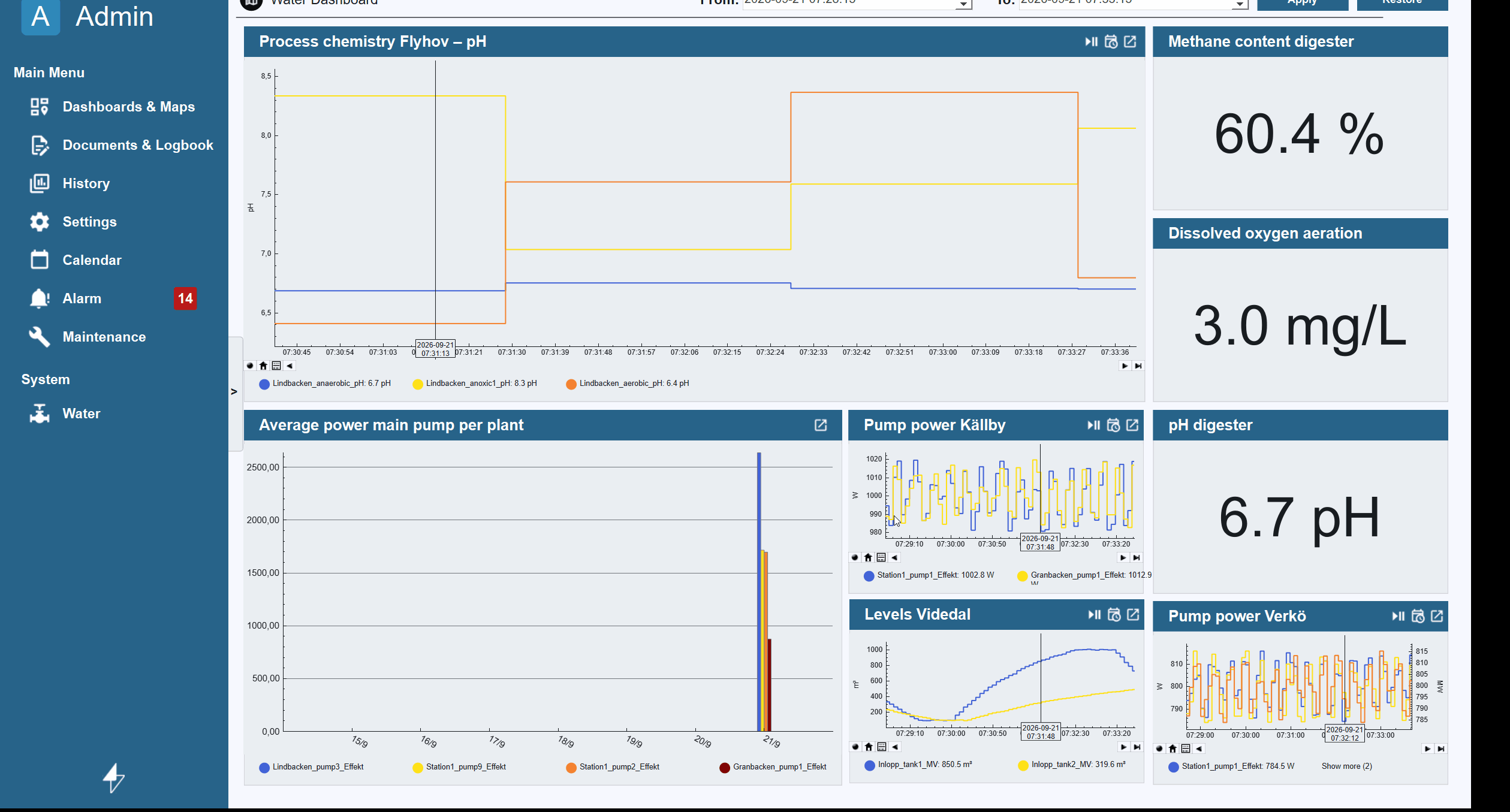Open the From date dropdown arrow
1510x812 pixels.
click(963, 4)
